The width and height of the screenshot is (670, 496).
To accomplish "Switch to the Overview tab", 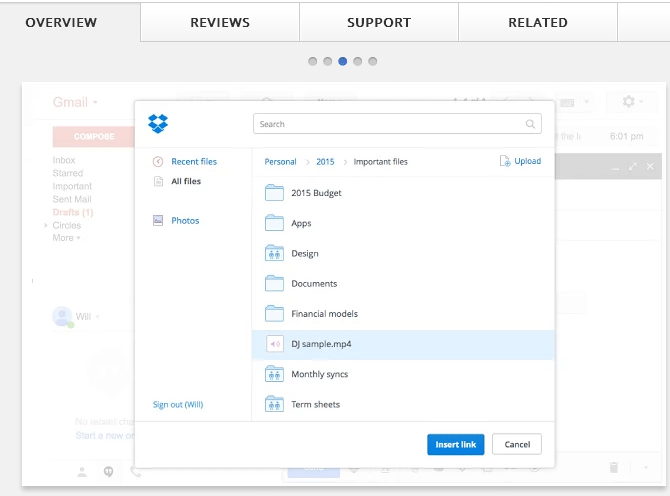I will (x=61, y=22).
